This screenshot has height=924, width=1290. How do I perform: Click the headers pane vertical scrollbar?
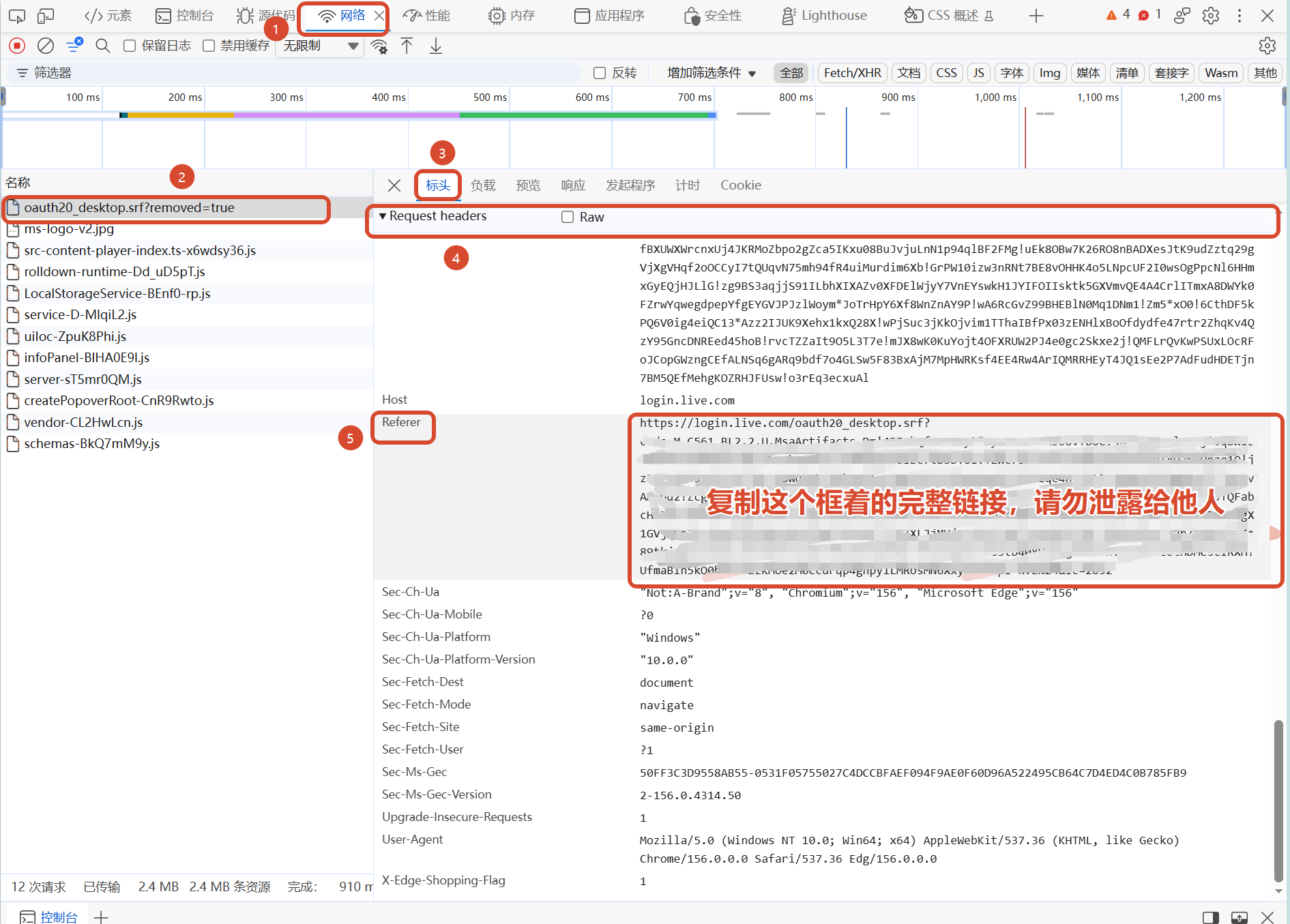(1278, 801)
